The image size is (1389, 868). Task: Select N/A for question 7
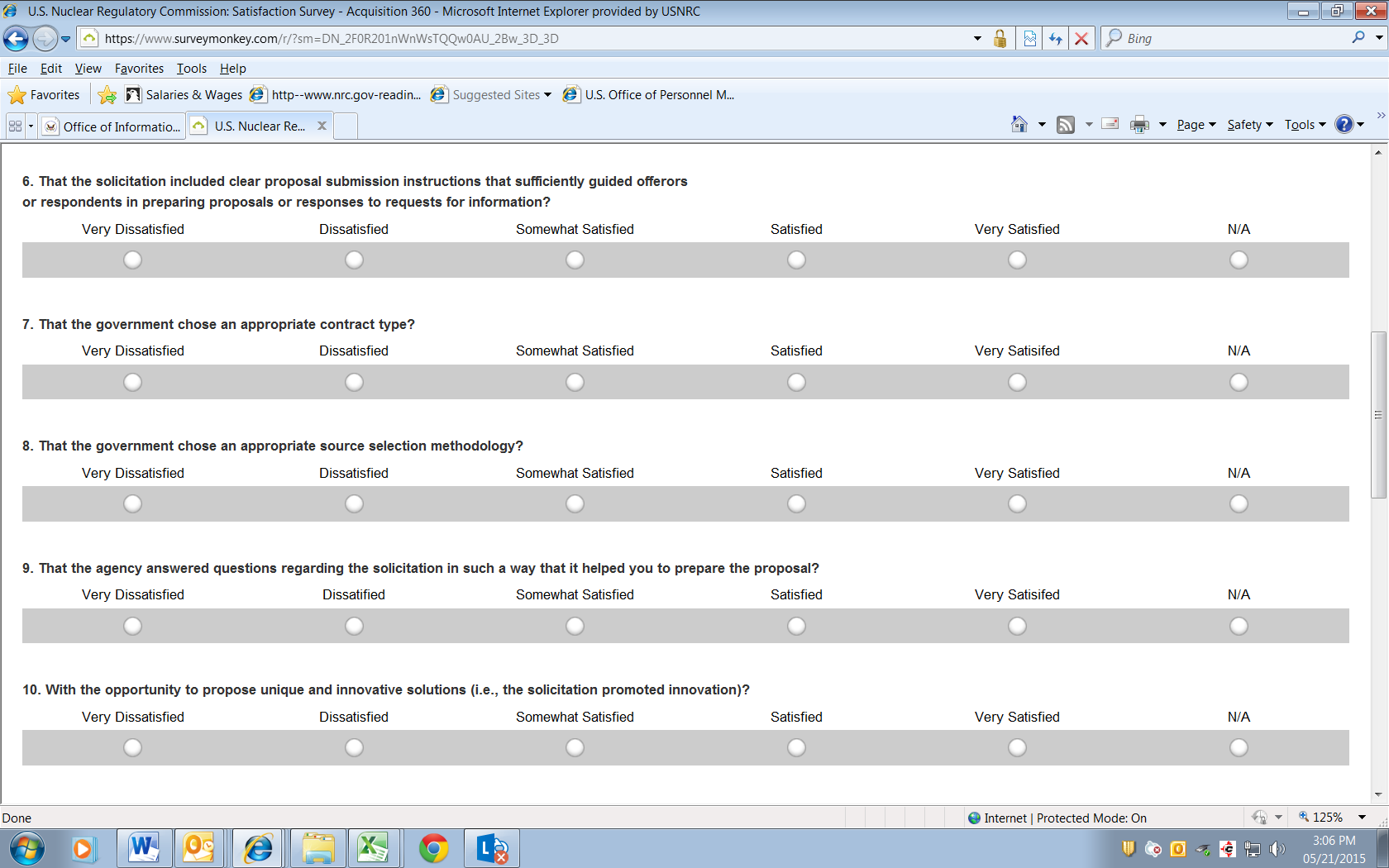[1239, 382]
